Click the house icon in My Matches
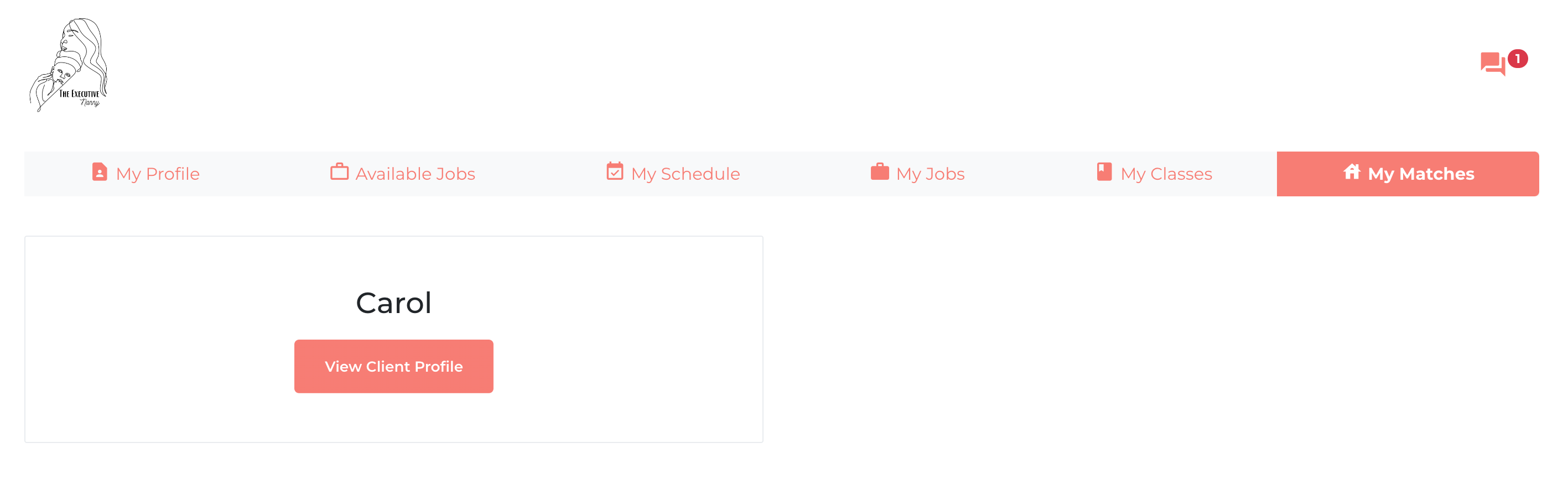The width and height of the screenshot is (1568, 500). 1351,171
